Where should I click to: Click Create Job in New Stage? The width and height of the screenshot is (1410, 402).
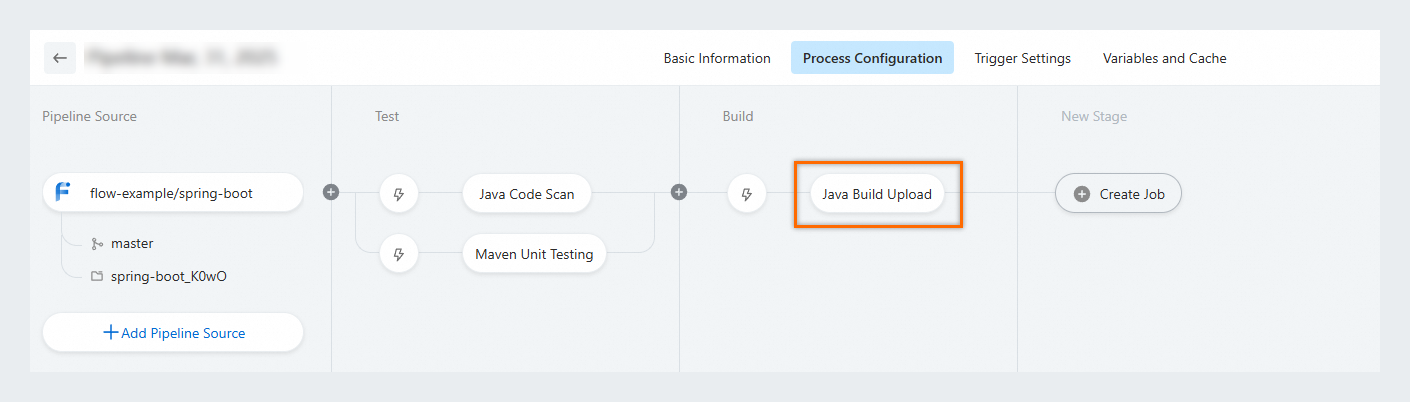point(1118,194)
